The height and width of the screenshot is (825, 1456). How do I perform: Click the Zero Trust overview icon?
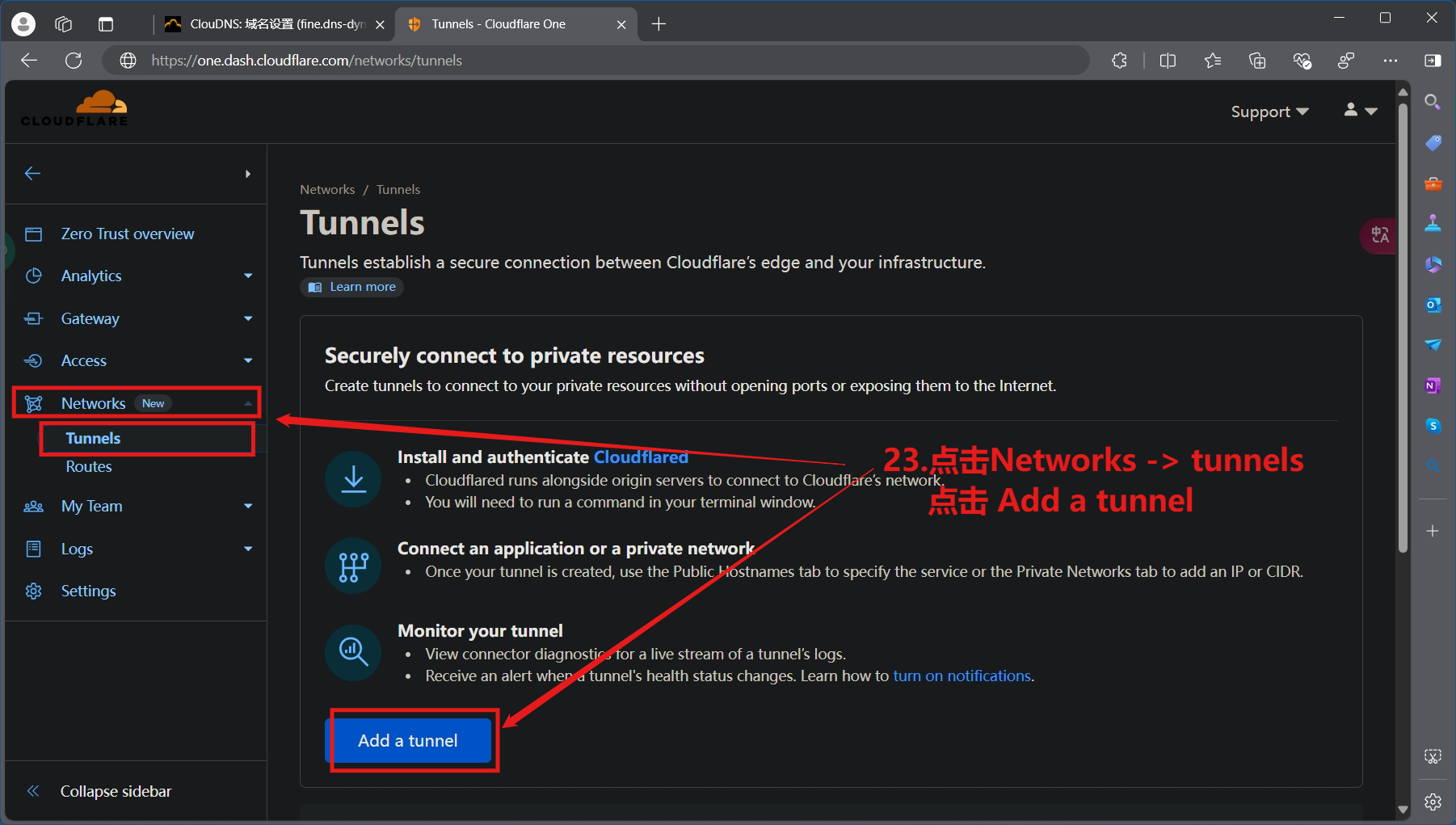pyautogui.click(x=33, y=234)
